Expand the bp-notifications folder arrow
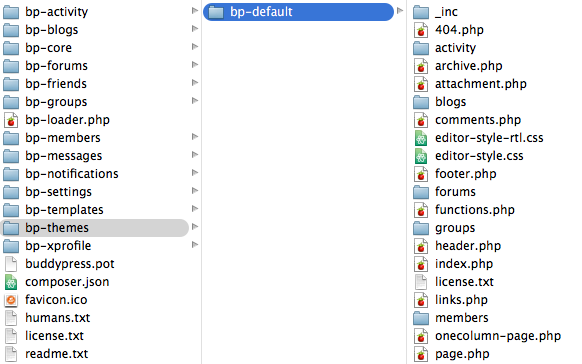 [x=194, y=173]
